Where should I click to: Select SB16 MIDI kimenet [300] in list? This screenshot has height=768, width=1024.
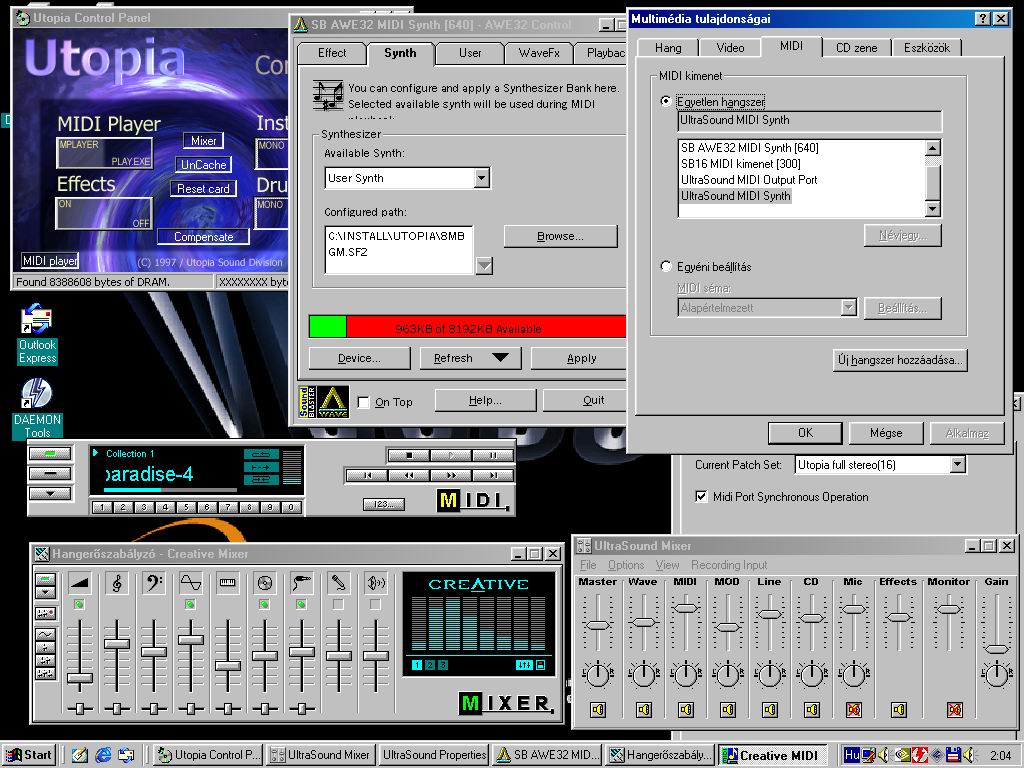coord(741,164)
